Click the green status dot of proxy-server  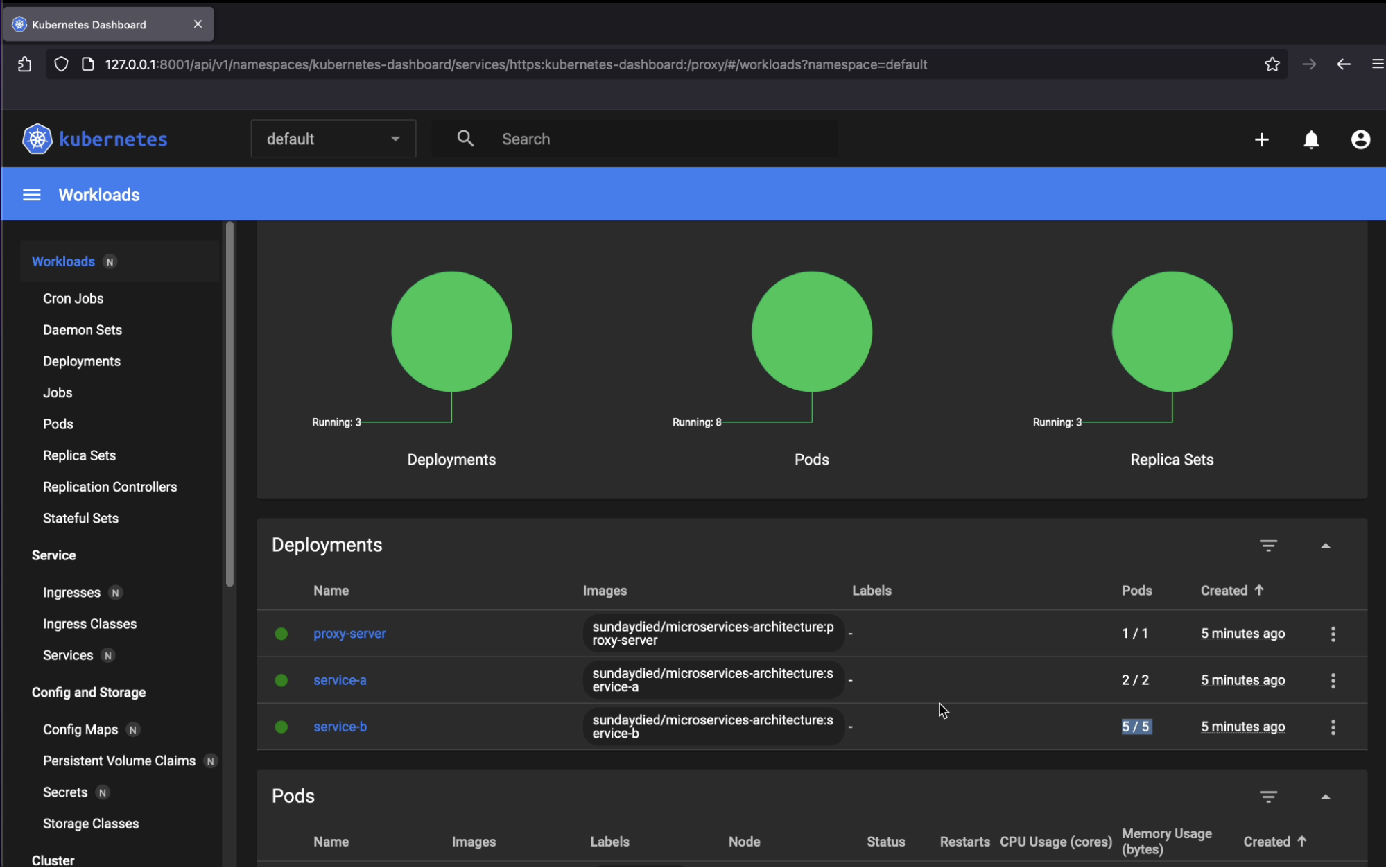point(281,634)
